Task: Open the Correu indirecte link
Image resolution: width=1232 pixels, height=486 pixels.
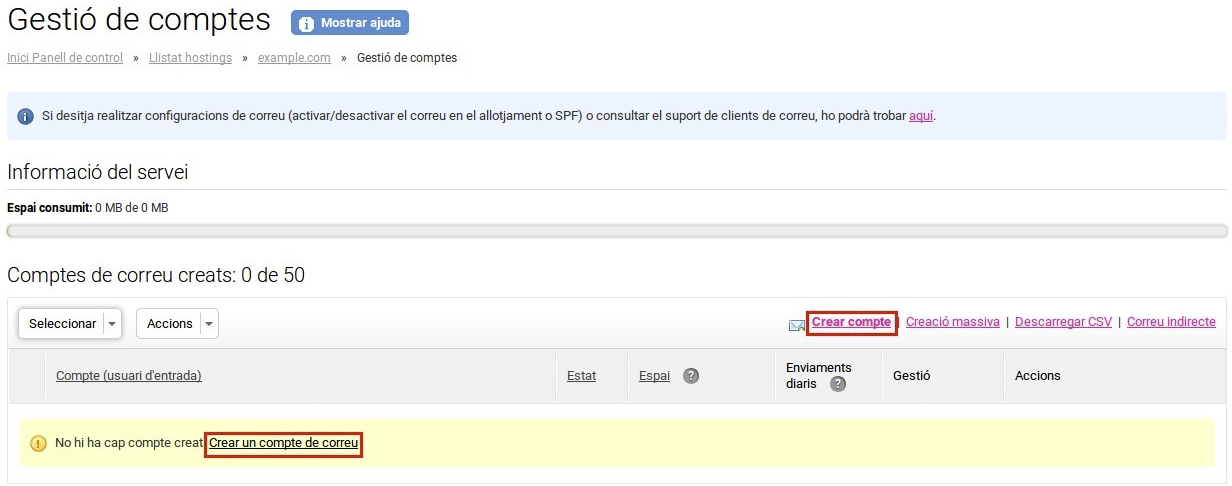Action: 1171,322
